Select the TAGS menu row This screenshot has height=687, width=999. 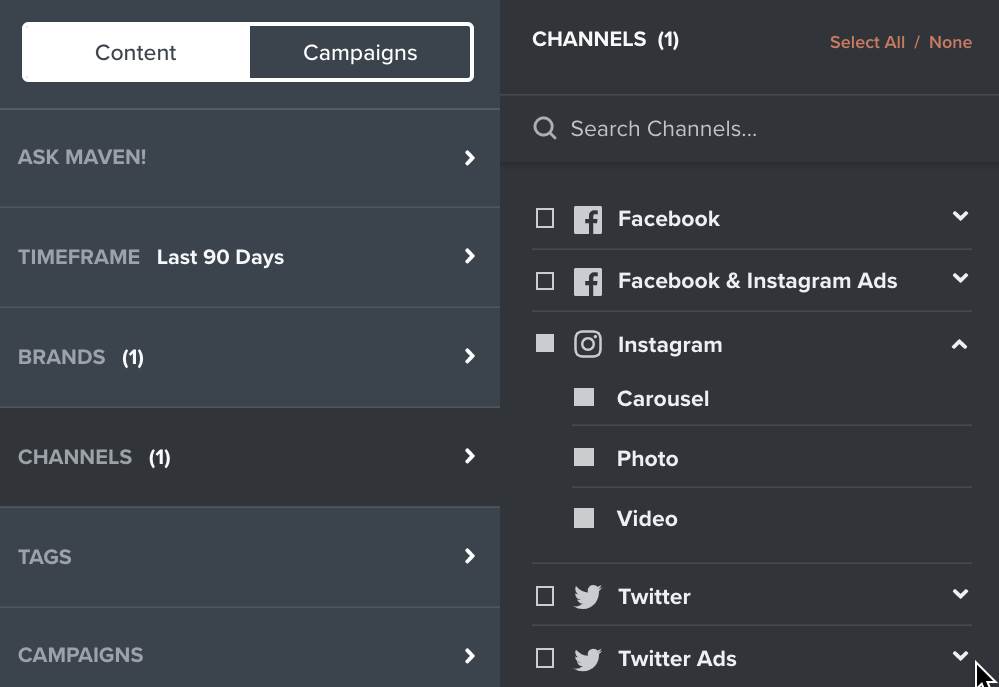click(x=250, y=557)
